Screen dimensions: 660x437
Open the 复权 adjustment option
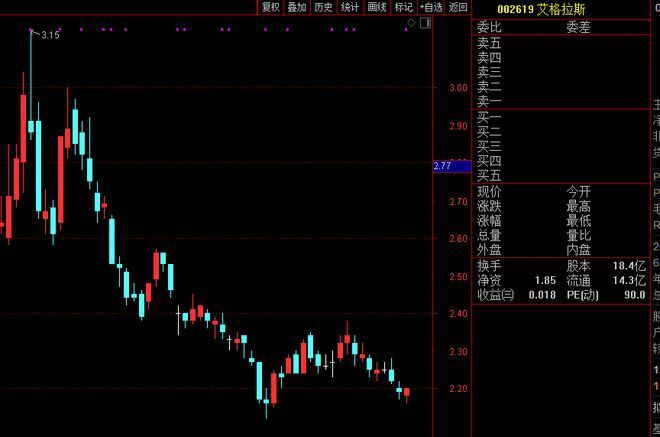(x=271, y=7)
